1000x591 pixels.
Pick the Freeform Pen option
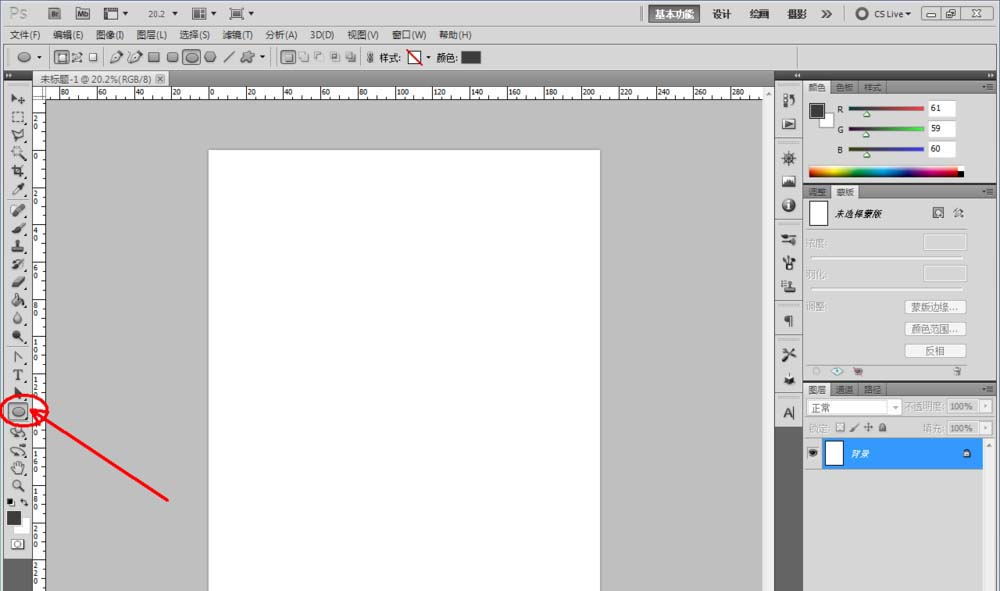135,57
